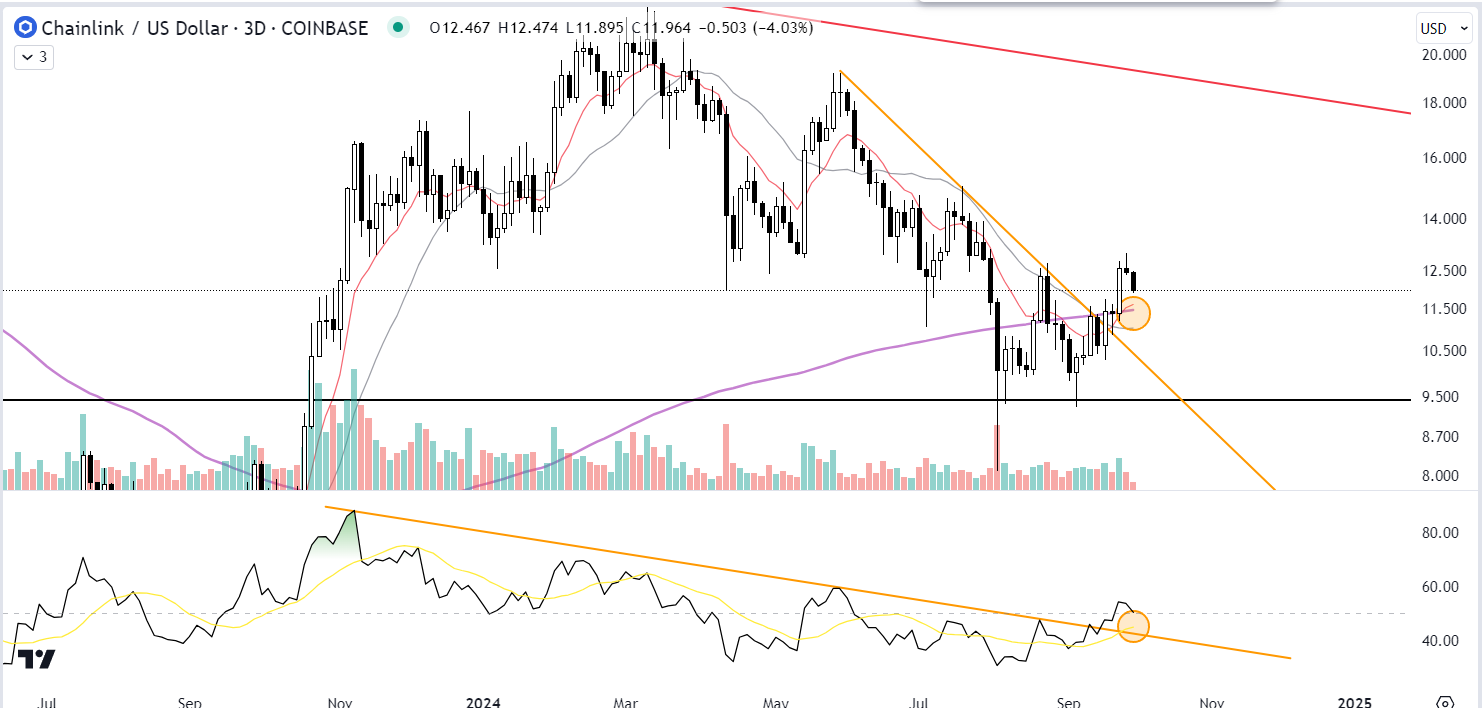Click the low value L11.895
This screenshot has width=1482, height=708.
coord(595,28)
